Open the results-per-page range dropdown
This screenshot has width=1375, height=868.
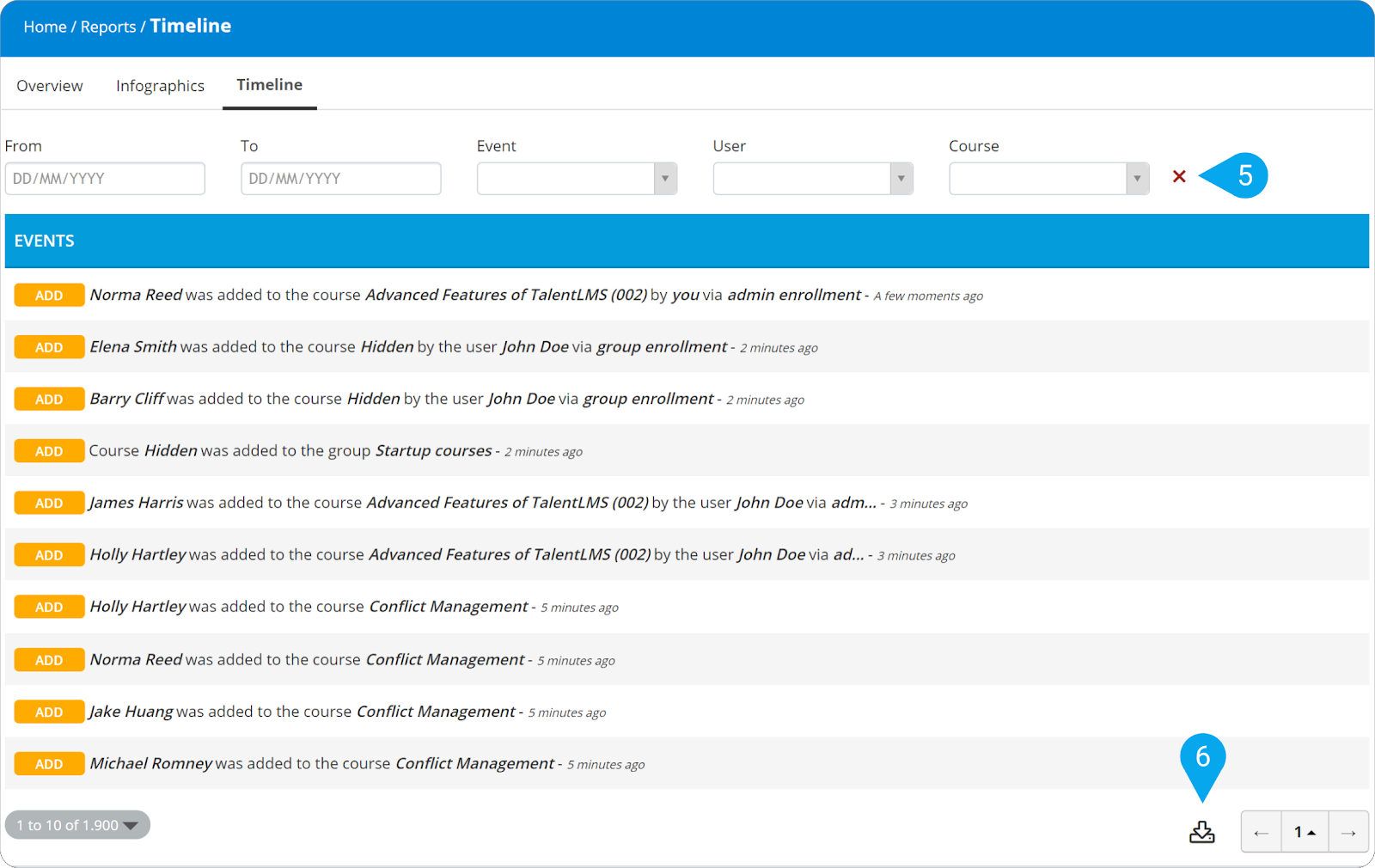pos(77,825)
